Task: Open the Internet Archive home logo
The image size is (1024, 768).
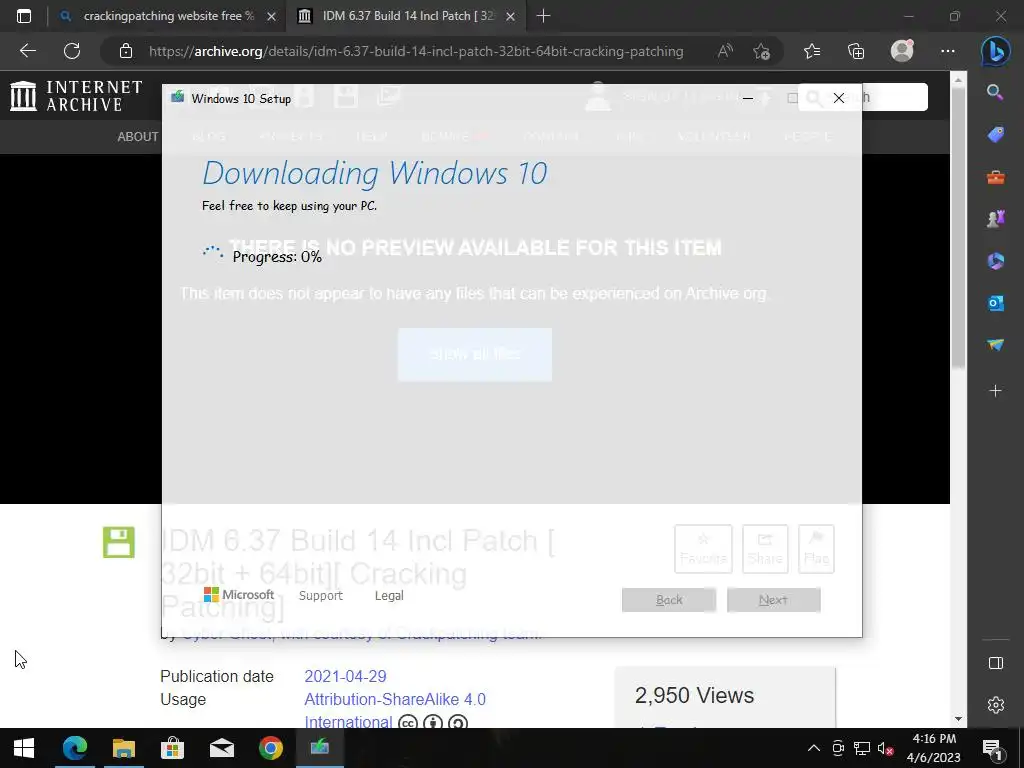Action: [76, 96]
